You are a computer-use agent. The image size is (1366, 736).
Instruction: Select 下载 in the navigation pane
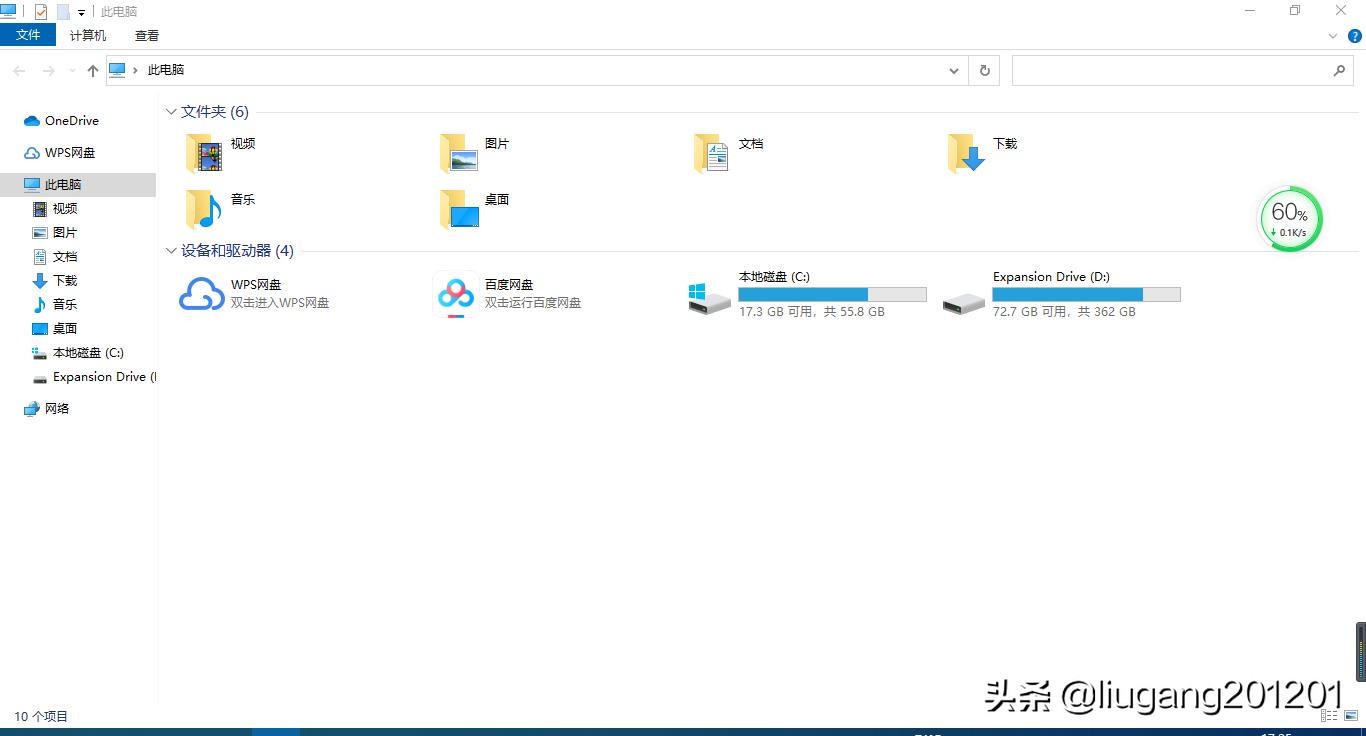click(x=55, y=281)
